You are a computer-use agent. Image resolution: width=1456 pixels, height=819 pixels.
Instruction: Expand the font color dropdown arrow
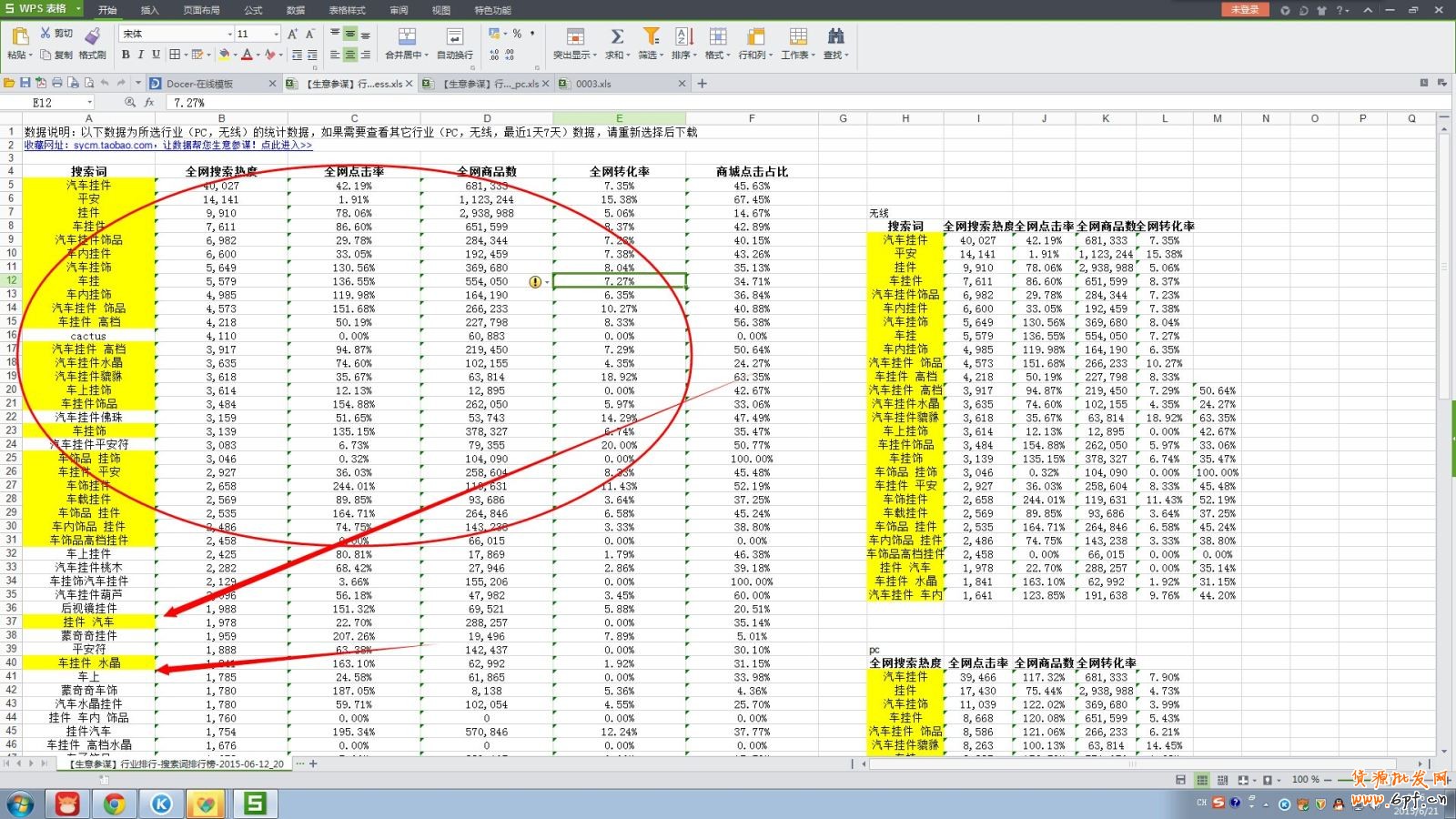[x=258, y=55]
